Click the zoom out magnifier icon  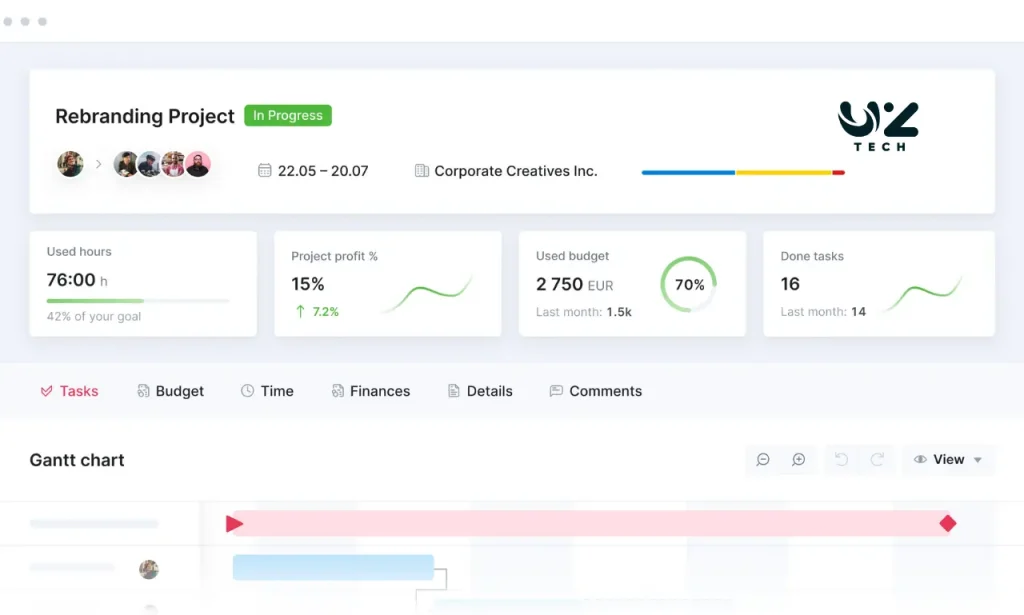click(x=763, y=460)
